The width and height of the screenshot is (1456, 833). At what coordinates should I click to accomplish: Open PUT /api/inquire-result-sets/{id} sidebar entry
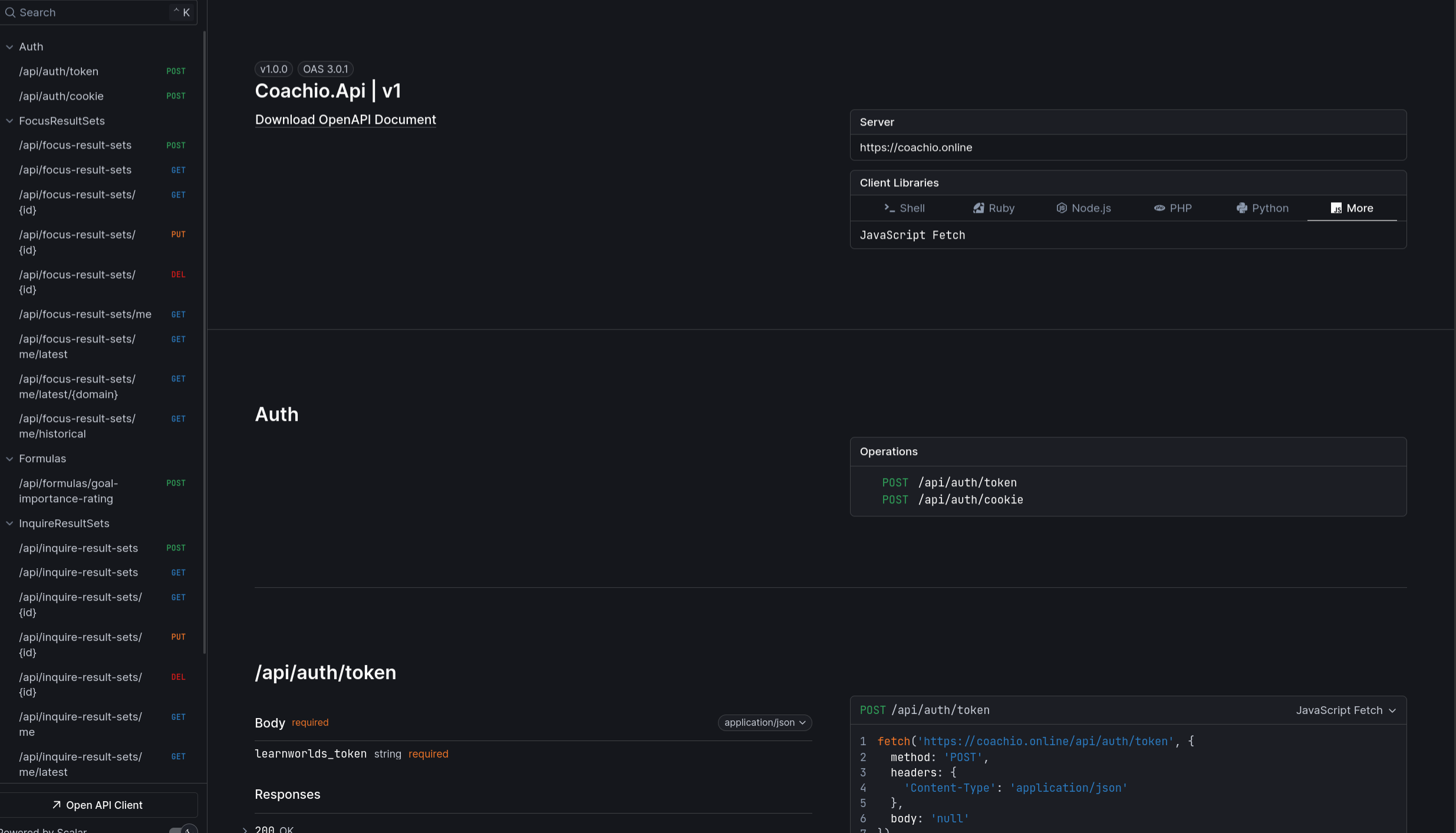click(x=101, y=645)
